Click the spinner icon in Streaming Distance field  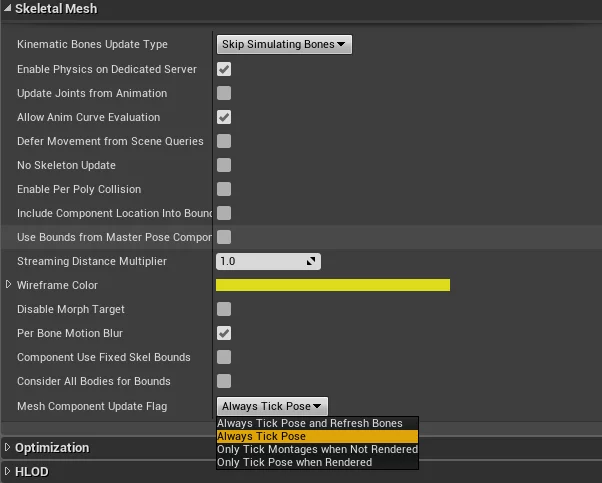click(312, 261)
